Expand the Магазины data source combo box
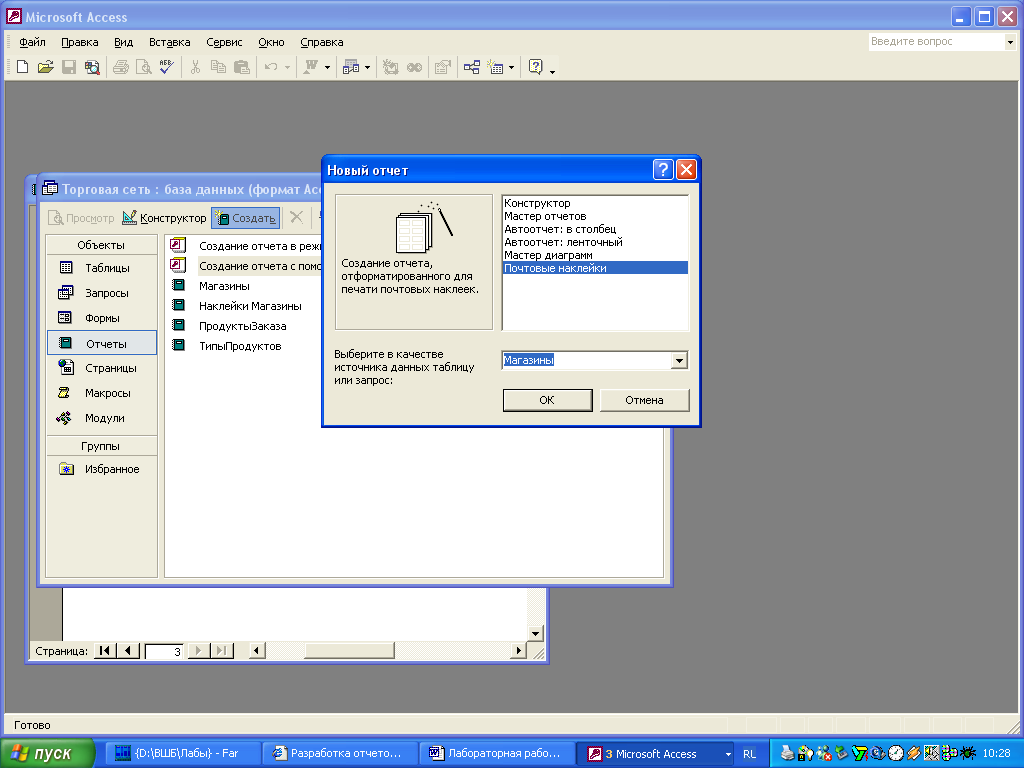The height and width of the screenshot is (768, 1024). (679, 360)
